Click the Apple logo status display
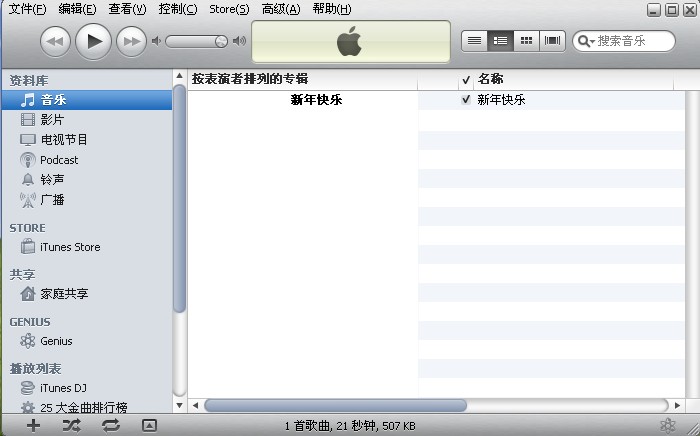700x436 pixels. click(x=351, y=42)
